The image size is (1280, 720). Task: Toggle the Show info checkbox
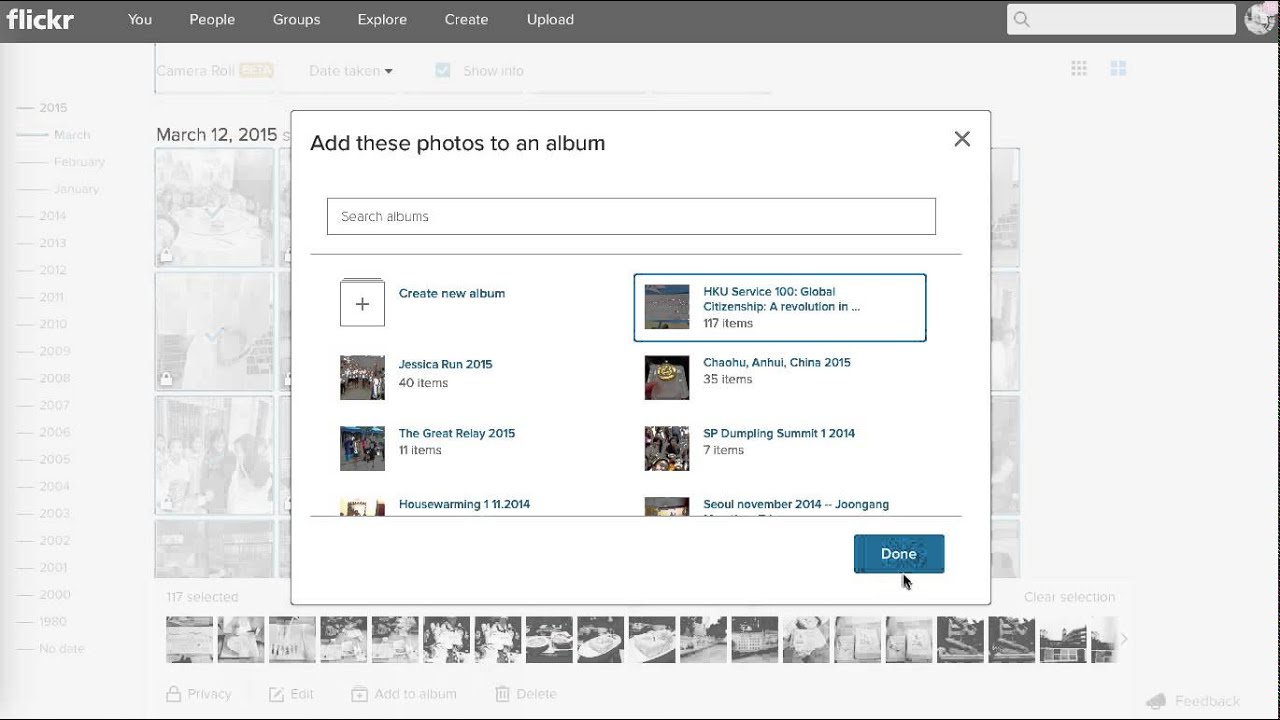point(443,70)
